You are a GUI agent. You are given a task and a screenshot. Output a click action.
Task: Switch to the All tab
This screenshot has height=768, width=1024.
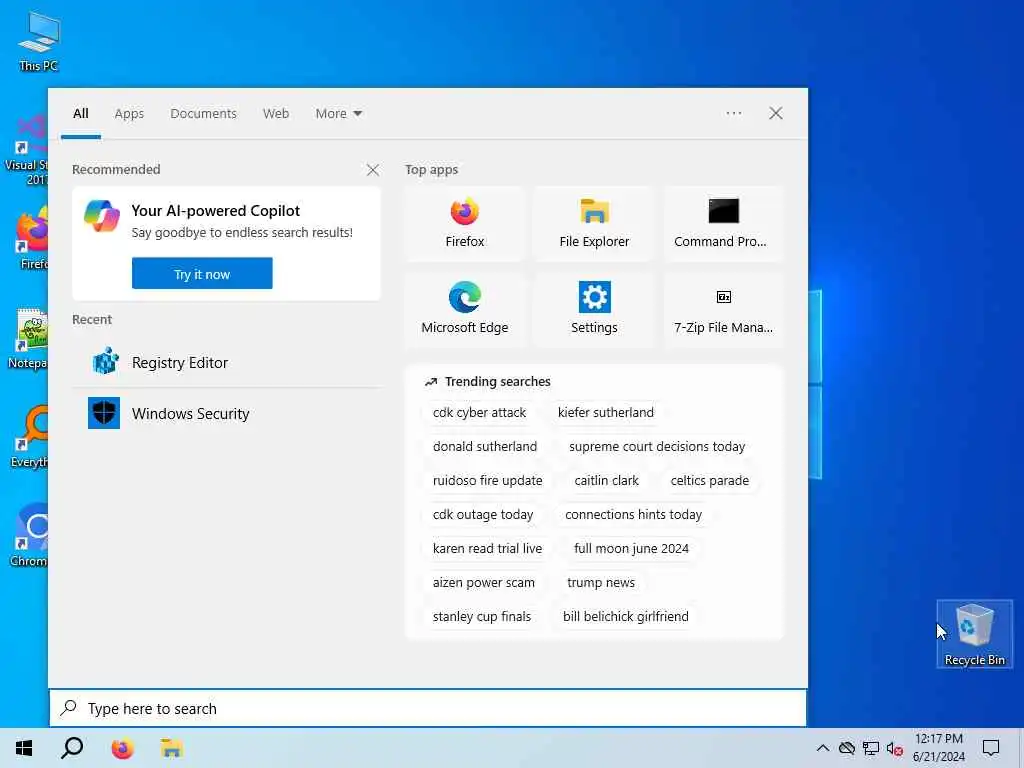coord(80,114)
